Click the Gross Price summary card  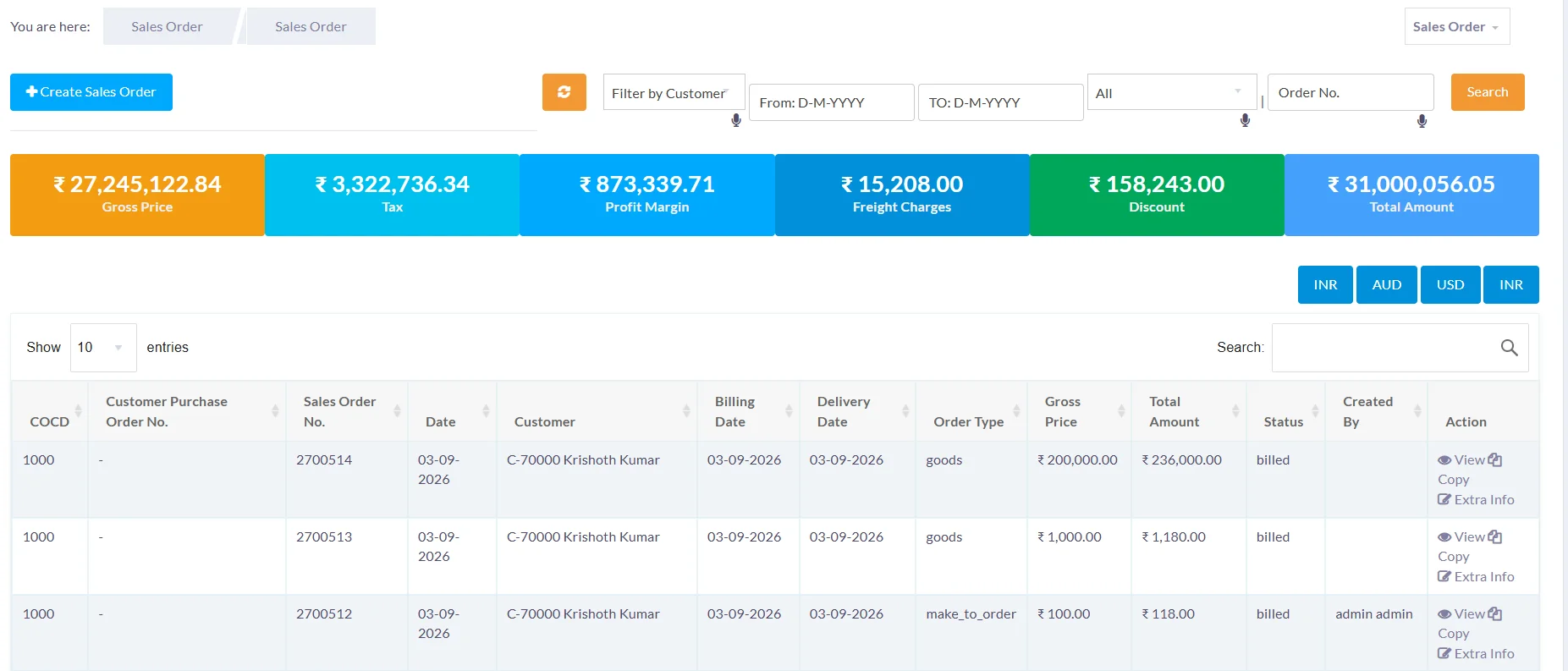tap(137, 195)
